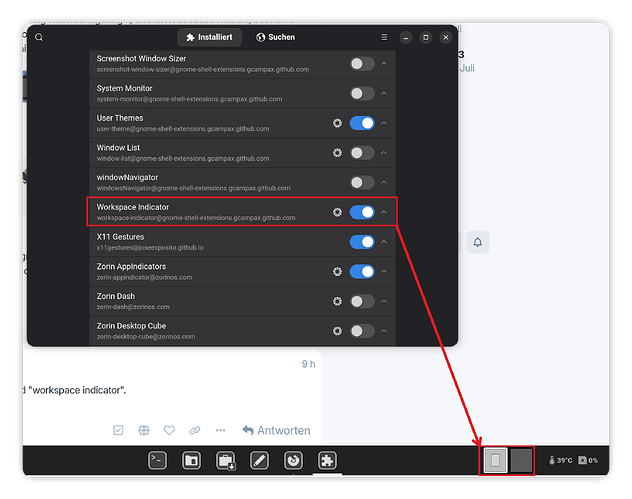This screenshot has height=499, width=632.
Task: Switch to the Installiert tab
Action: point(210,37)
